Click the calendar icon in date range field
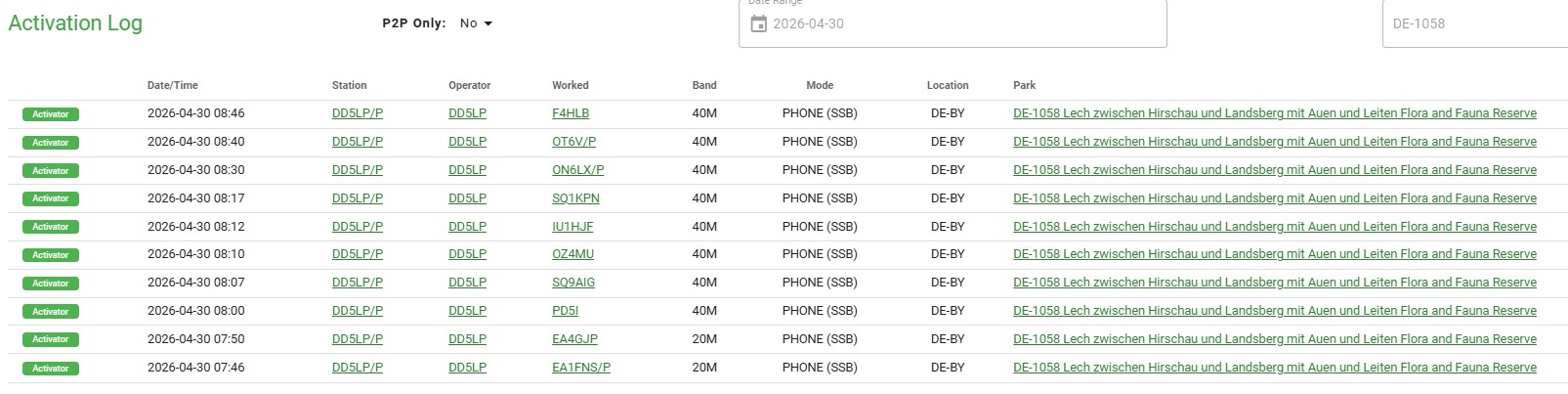This screenshot has width=1568, height=394. click(x=758, y=23)
